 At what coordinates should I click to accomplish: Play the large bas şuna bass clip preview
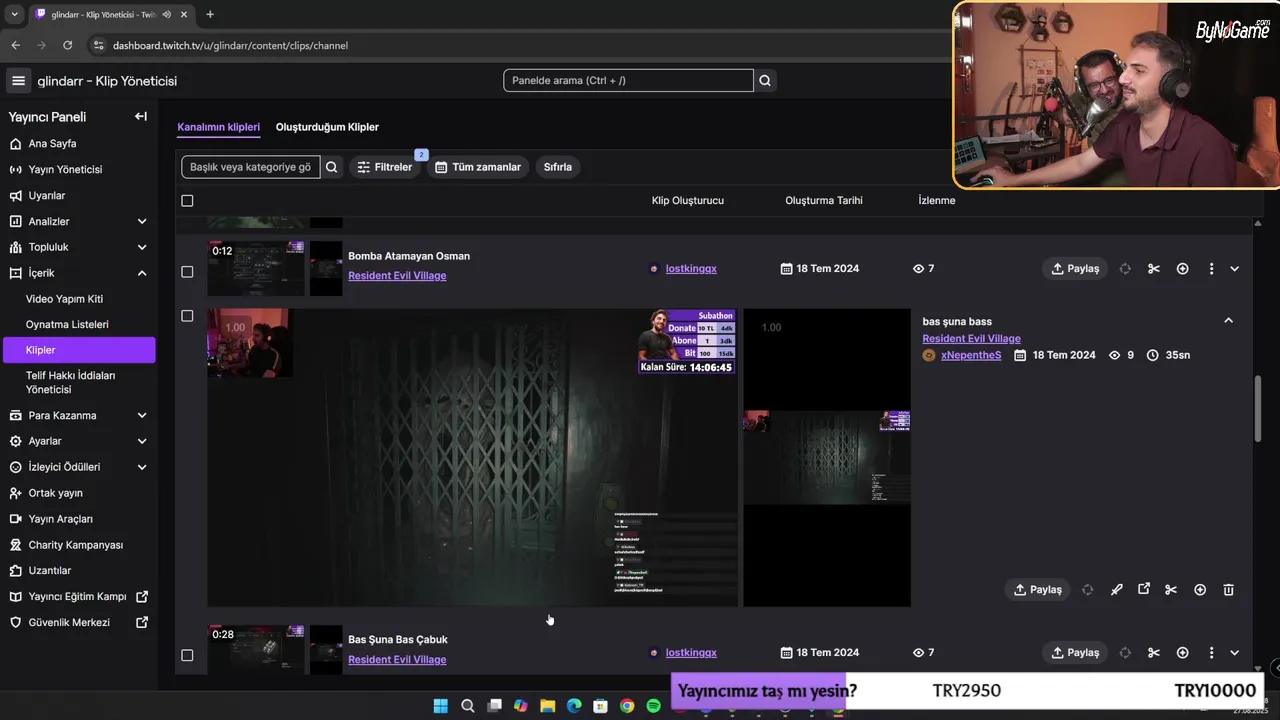472,458
